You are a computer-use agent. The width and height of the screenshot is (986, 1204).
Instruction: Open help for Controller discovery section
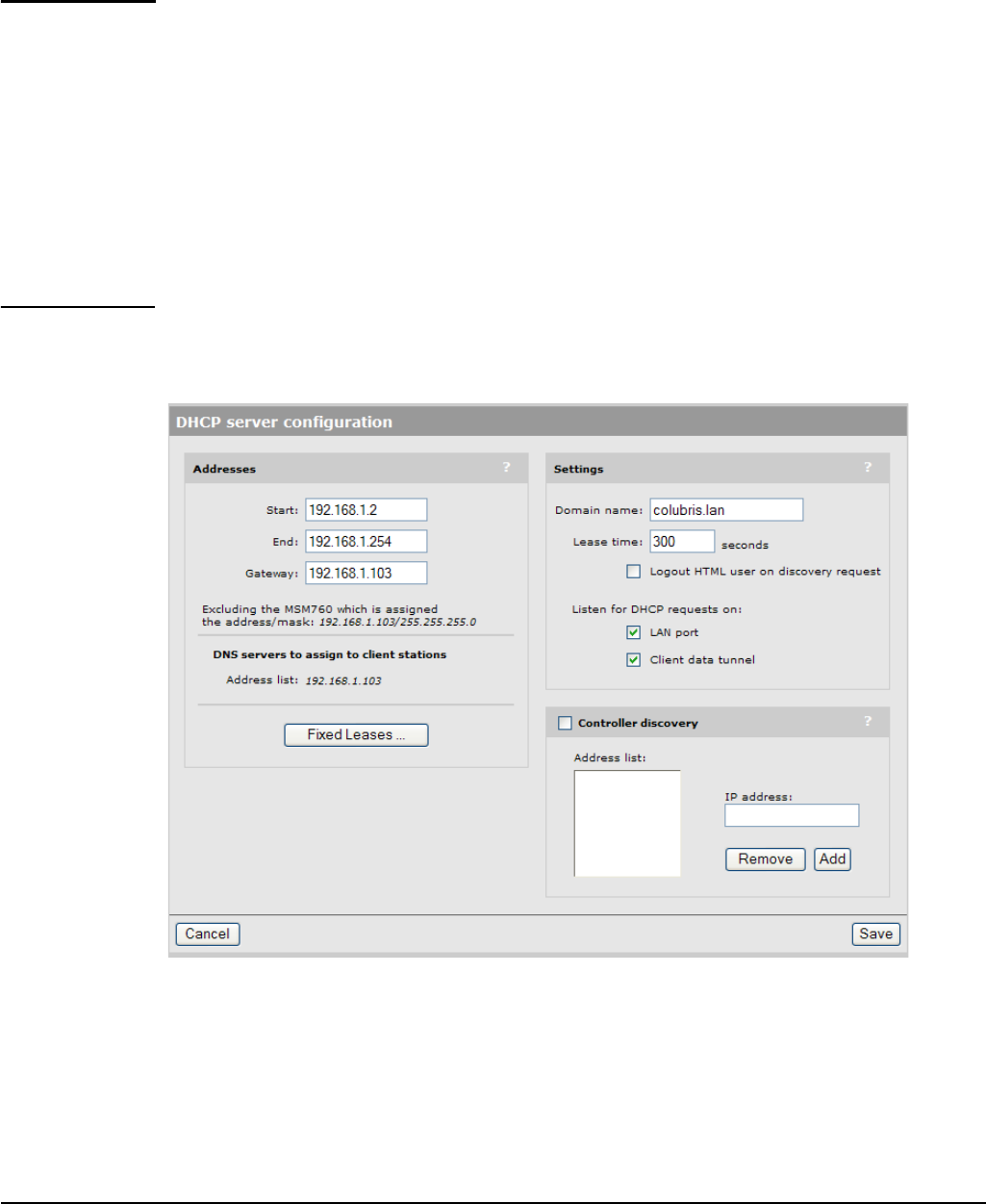(x=868, y=722)
